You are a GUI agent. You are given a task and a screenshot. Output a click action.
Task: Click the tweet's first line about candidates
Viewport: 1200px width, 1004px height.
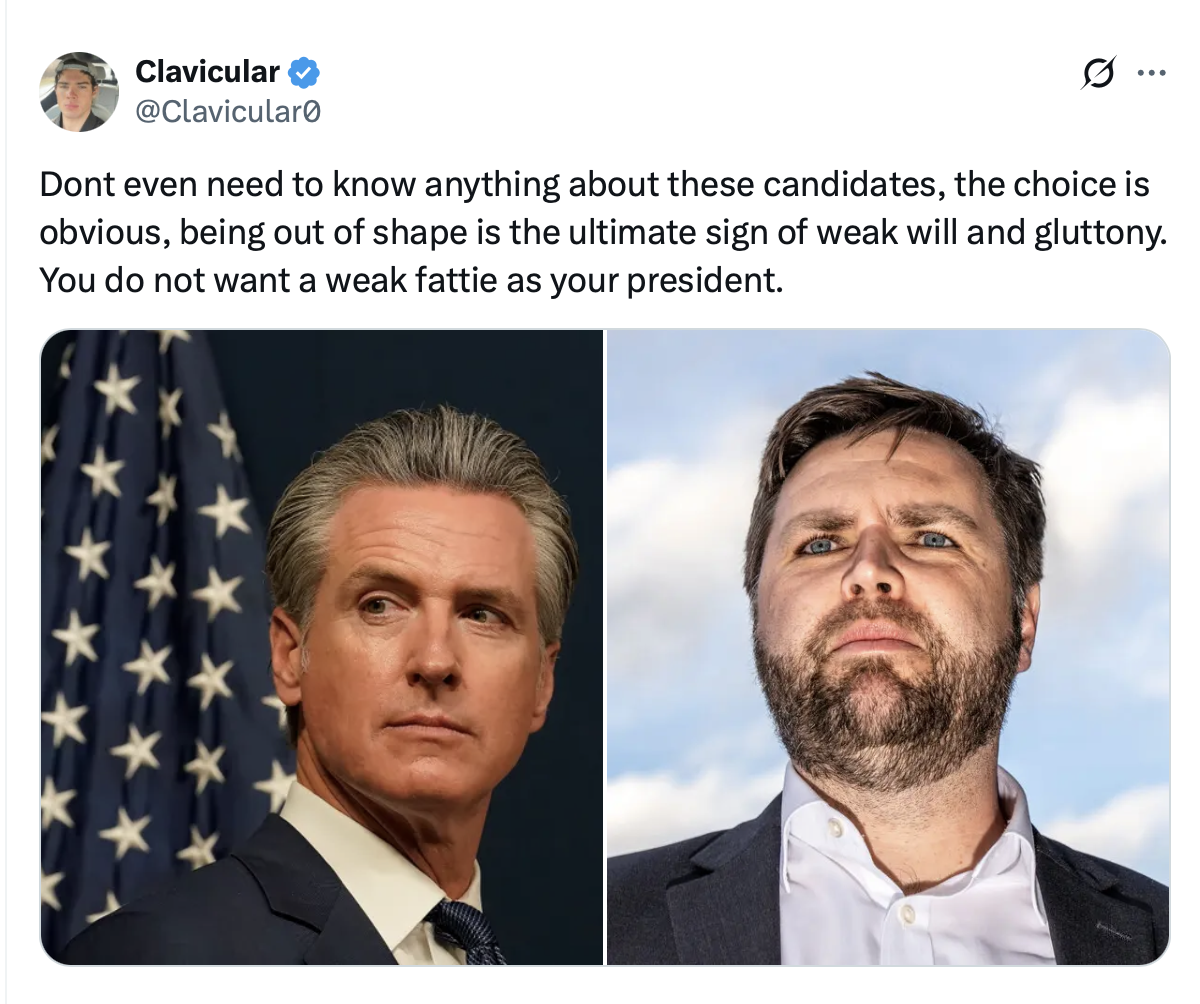(594, 185)
